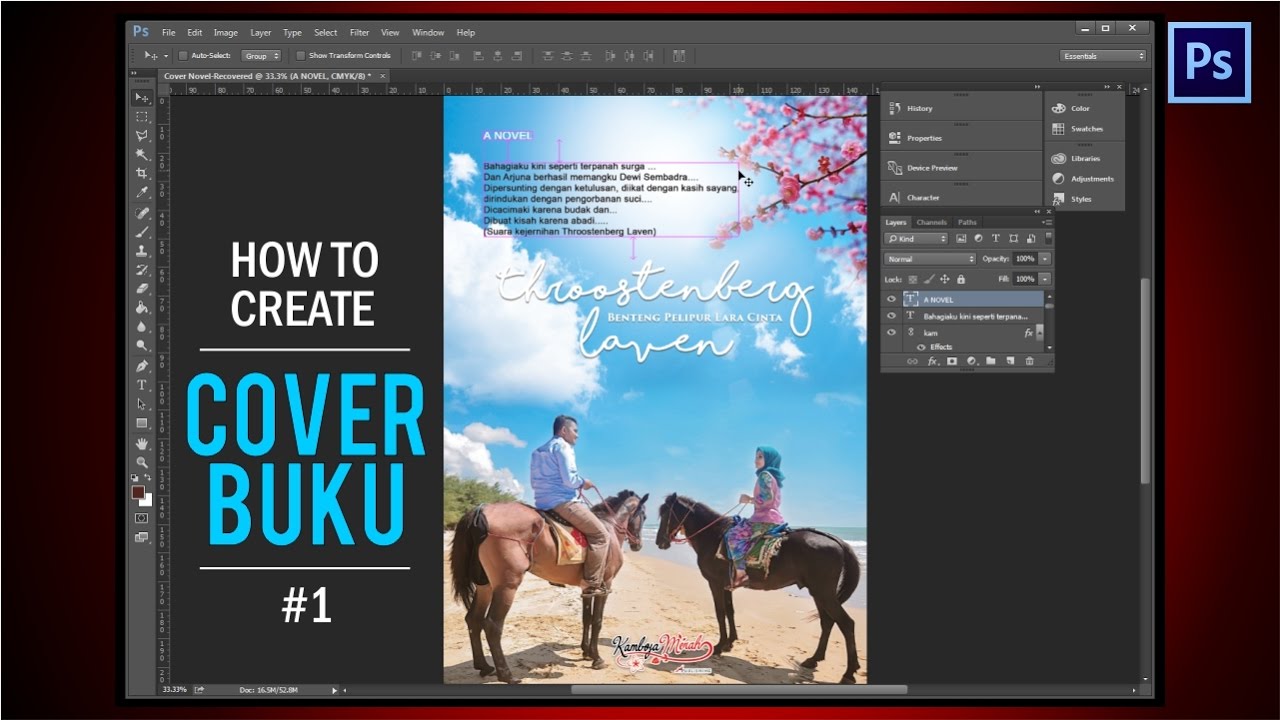Select the Paint Bucket tool
Viewport: 1280px width, 720px height.
click(142, 308)
